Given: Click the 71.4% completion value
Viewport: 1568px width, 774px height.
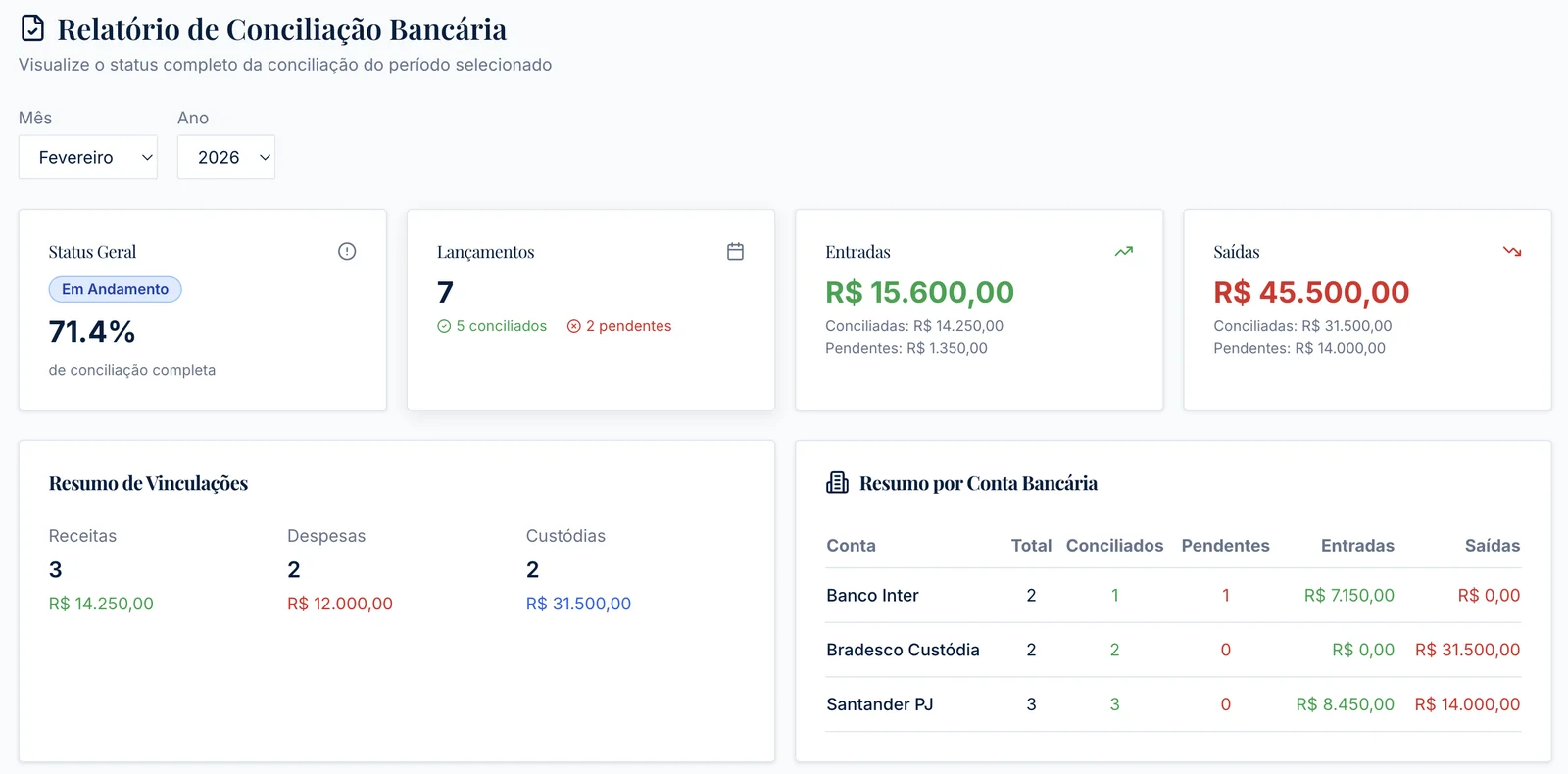Looking at the screenshot, I should point(92,332).
